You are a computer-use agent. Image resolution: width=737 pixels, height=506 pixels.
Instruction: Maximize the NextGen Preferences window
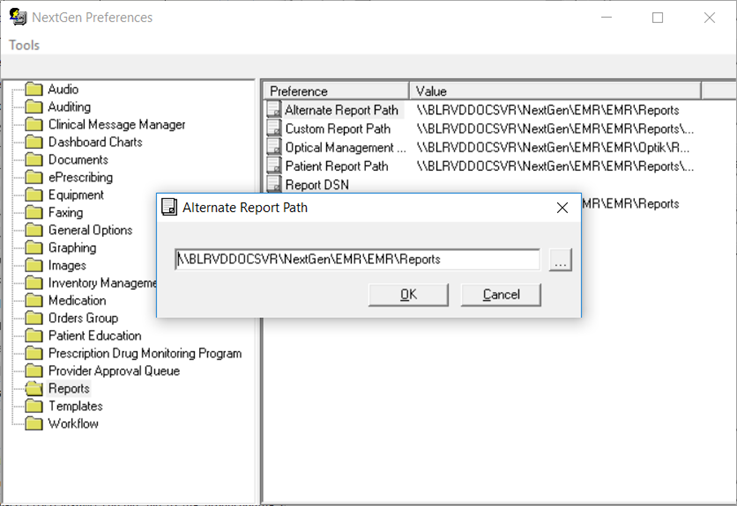point(658,18)
